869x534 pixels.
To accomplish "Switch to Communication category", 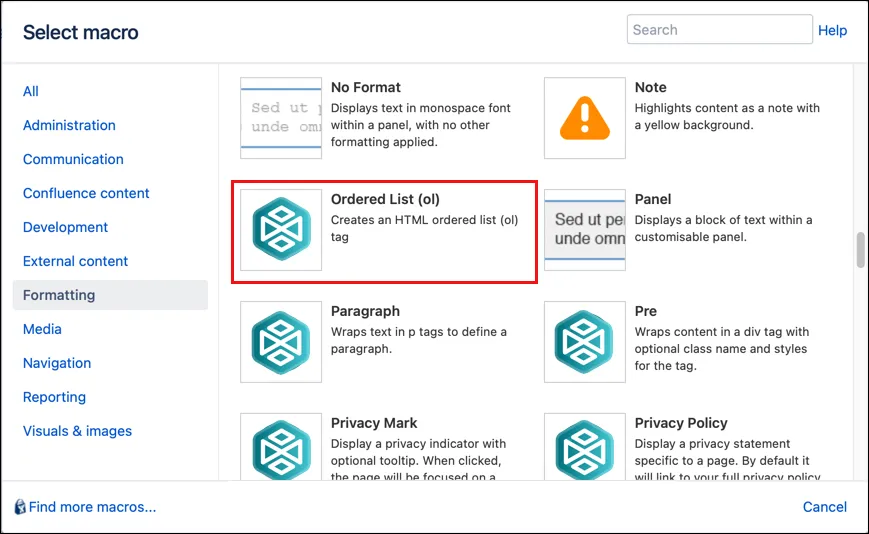I will coord(73,159).
